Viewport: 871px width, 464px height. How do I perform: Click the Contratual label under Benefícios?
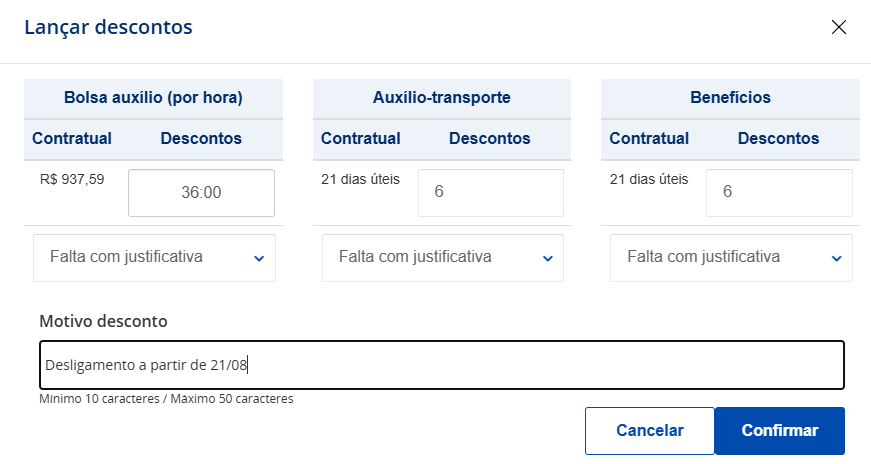(649, 139)
